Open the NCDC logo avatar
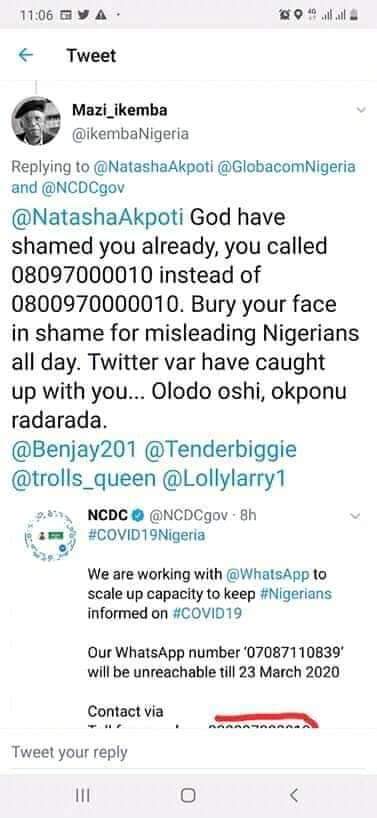The image size is (377, 818). [x=51, y=534]
